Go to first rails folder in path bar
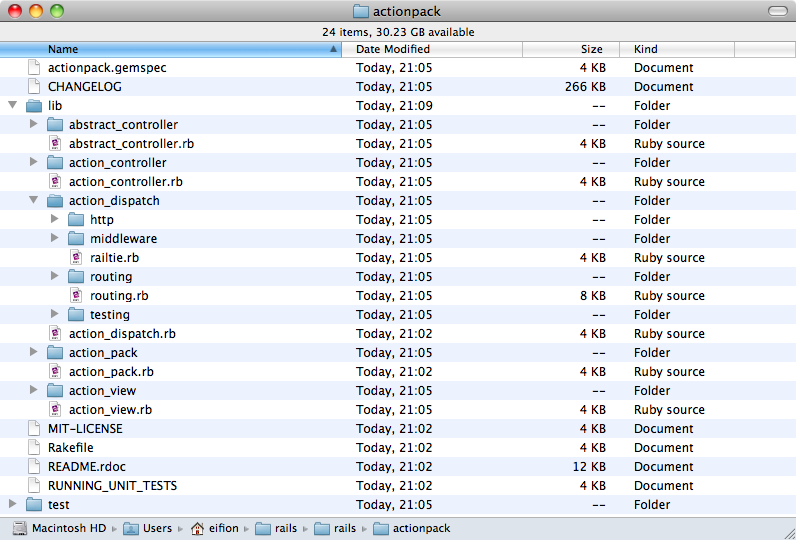 [276, 528]
